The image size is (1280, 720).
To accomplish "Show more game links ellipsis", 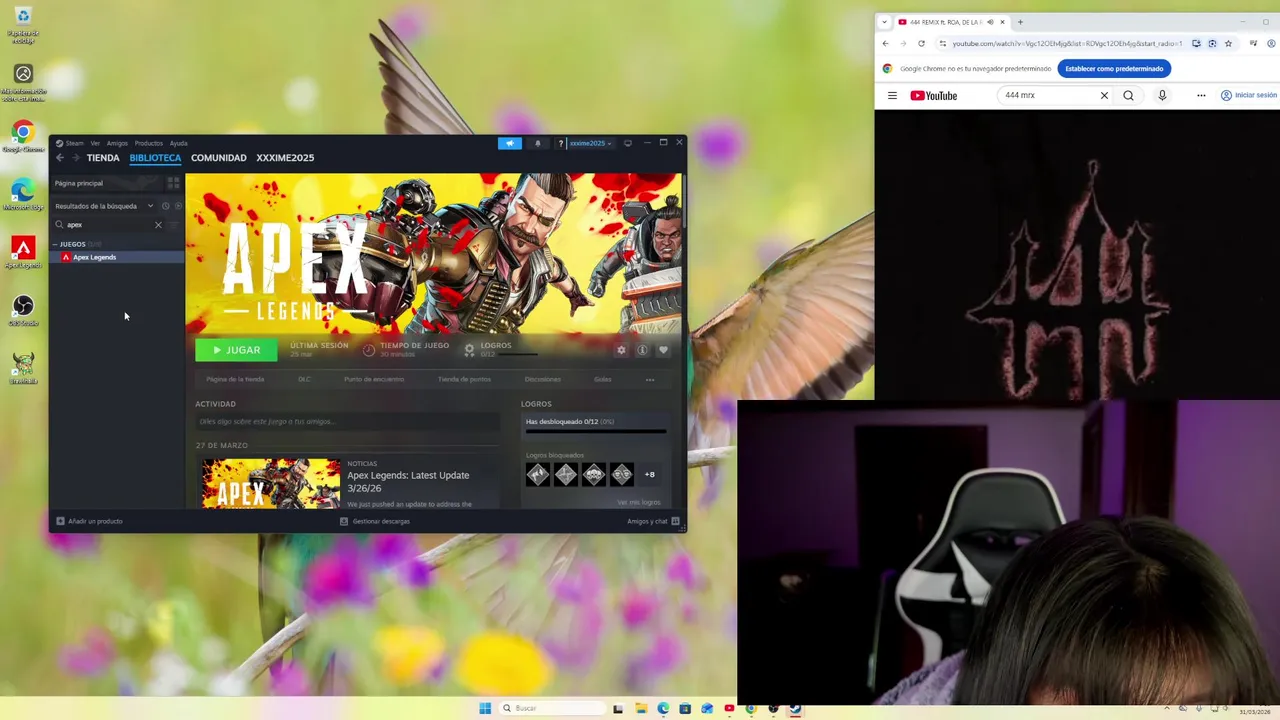I will point(650,379).
